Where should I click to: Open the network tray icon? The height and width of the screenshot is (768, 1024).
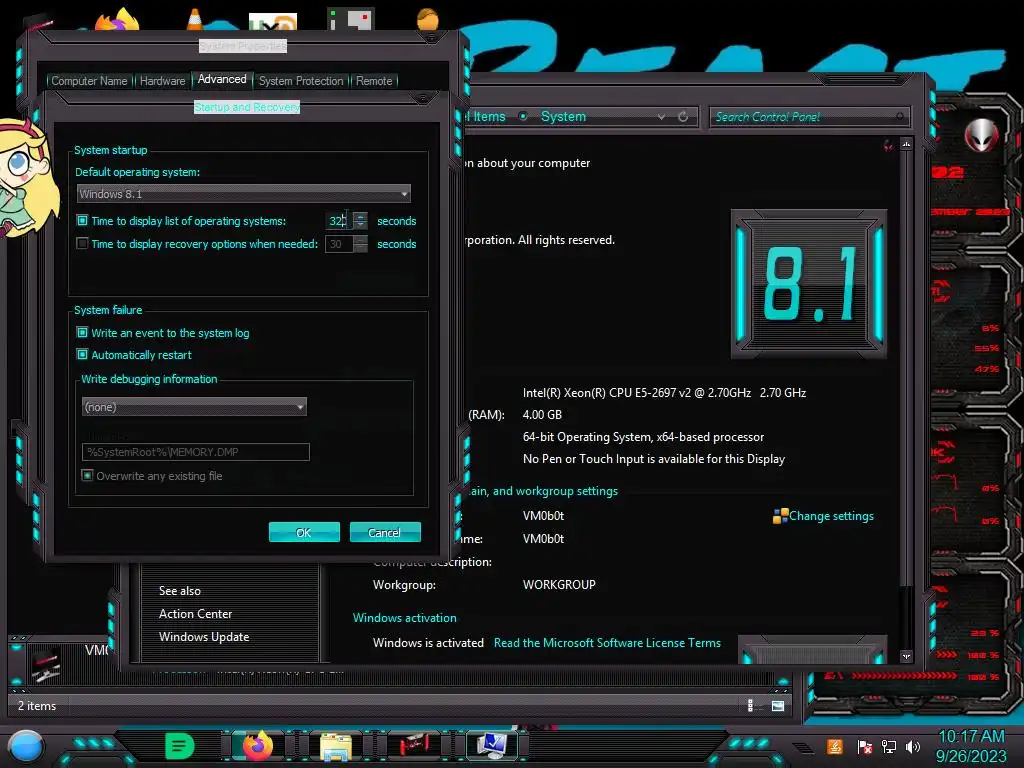[888, 746]
